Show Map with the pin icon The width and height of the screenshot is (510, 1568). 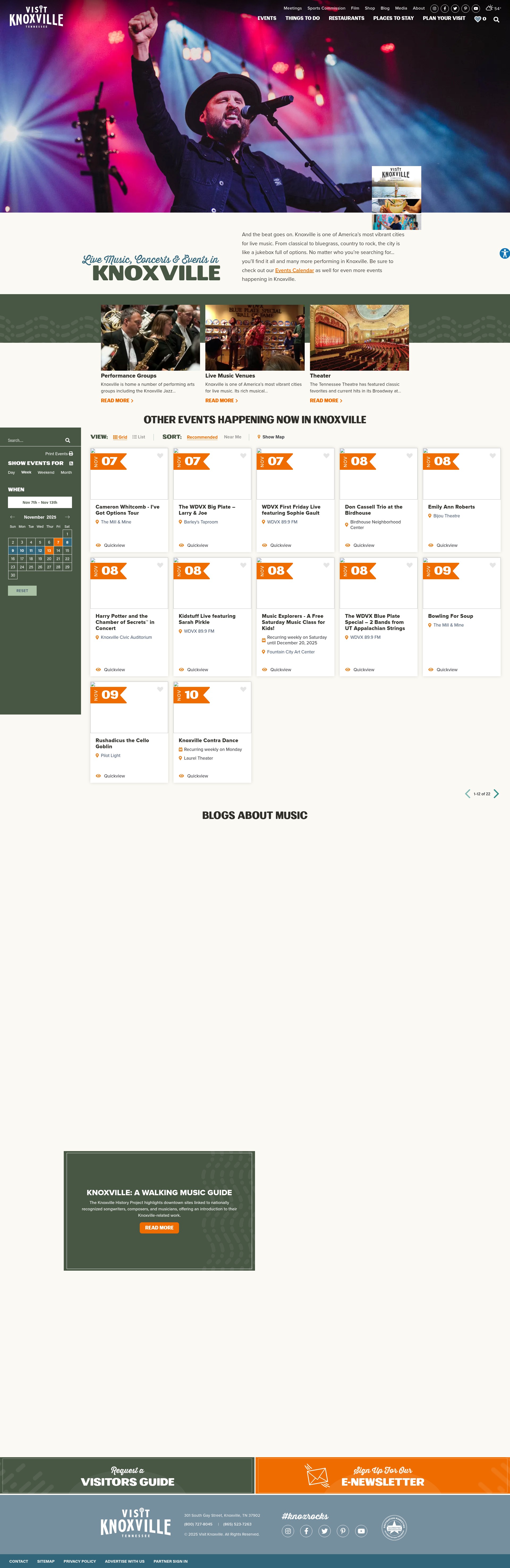(x=271, y=437)
